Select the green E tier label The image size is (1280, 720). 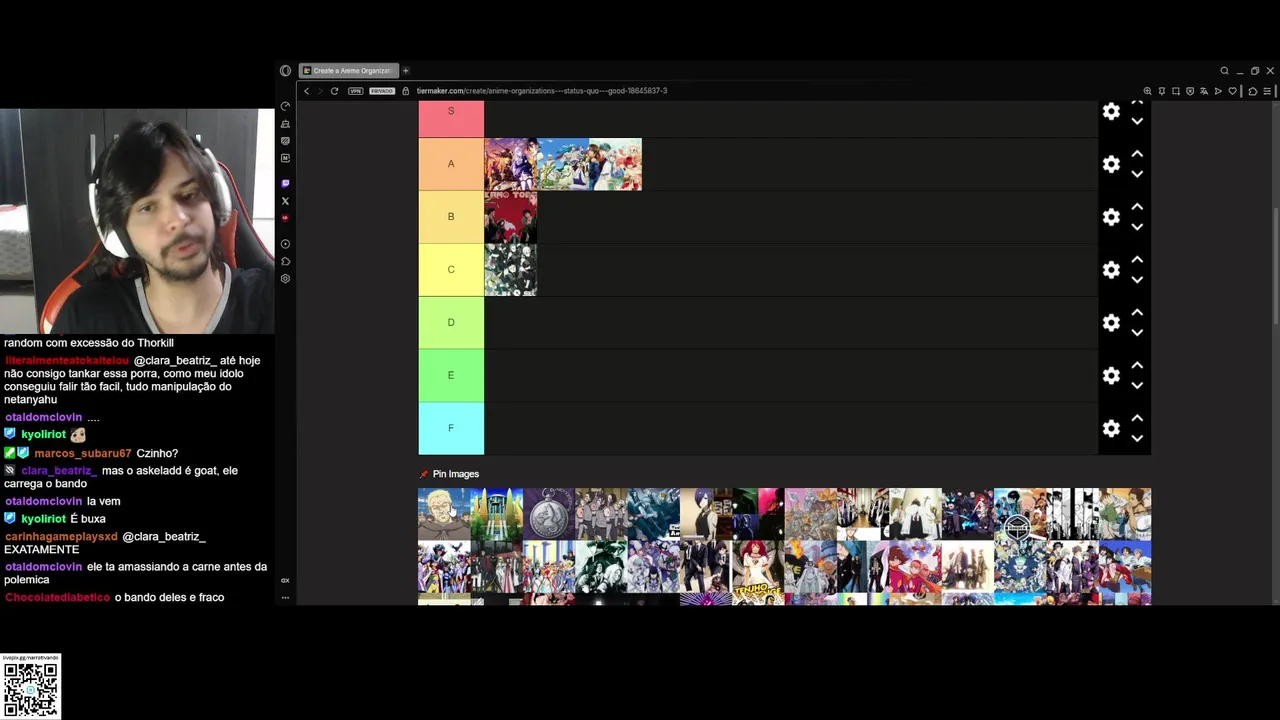click(451, 375)
